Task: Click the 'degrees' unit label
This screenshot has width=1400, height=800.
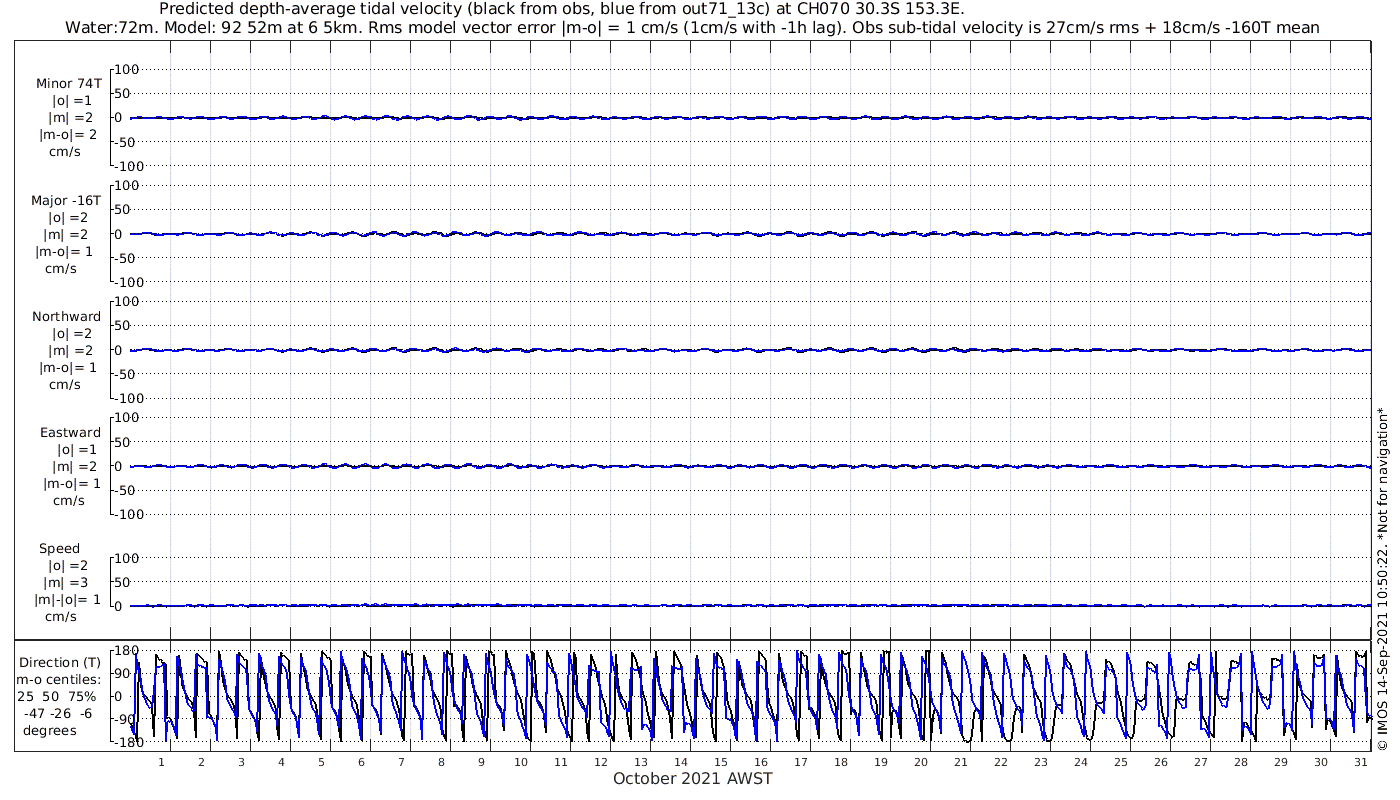Action: point(50,730)
